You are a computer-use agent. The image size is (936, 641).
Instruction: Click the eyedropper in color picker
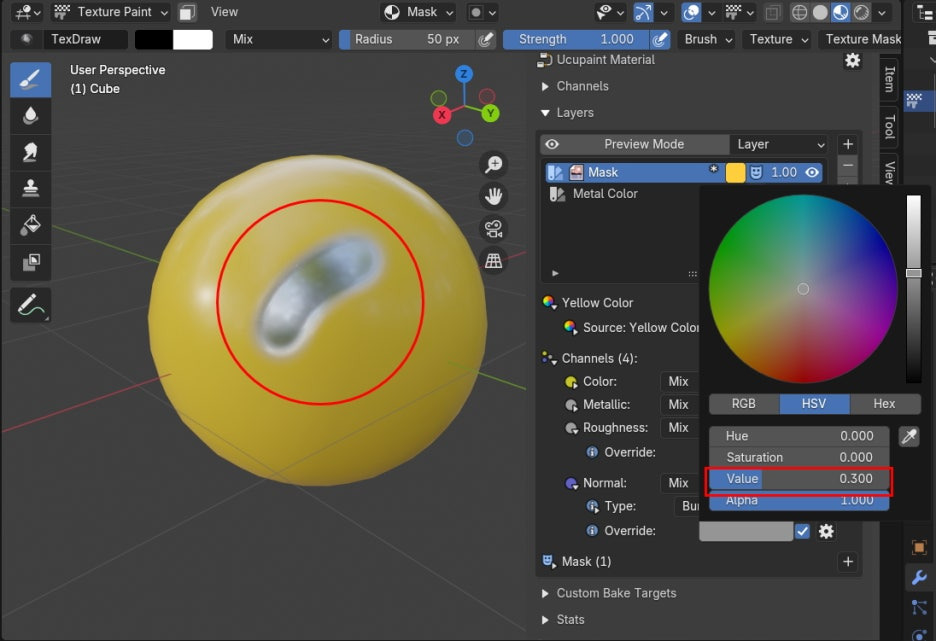tap(909, 436)
